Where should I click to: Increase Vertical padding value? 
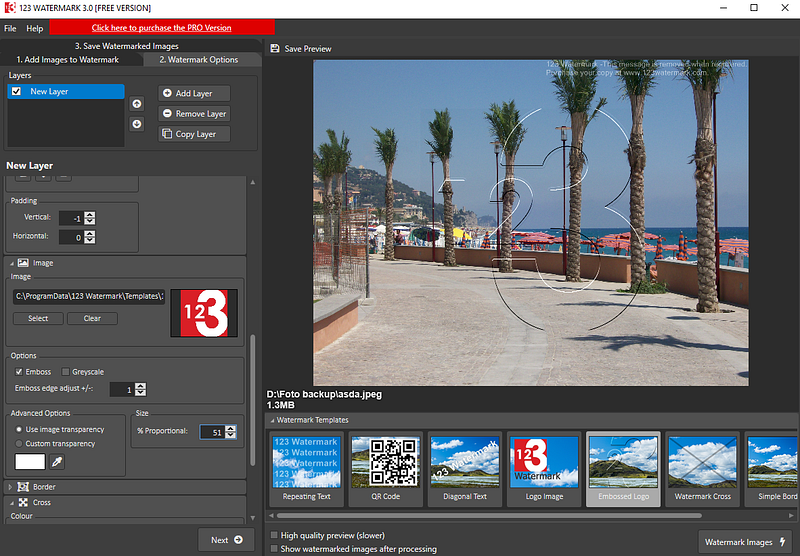[90, 215]
